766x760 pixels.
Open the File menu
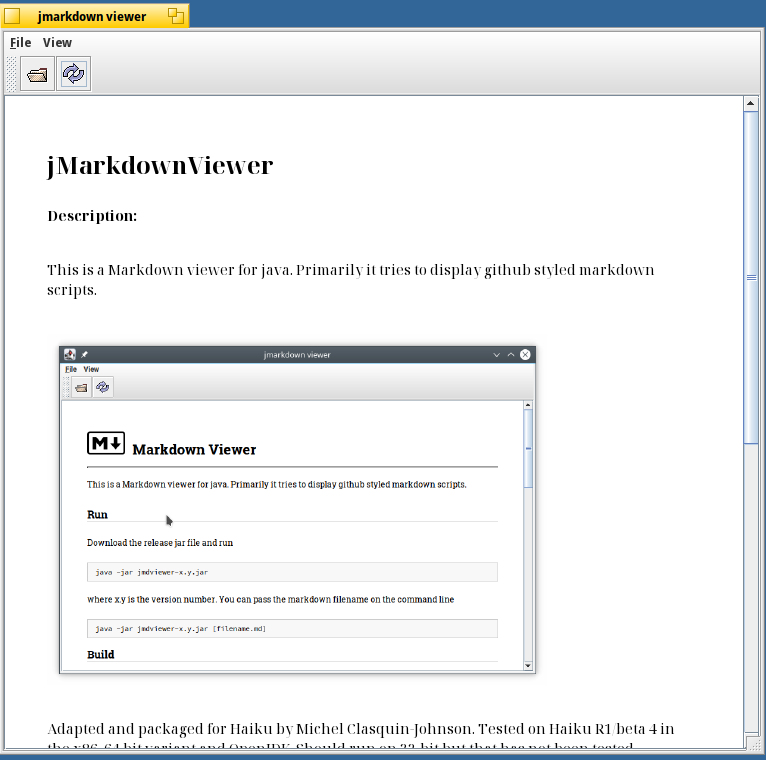(21, 43)
